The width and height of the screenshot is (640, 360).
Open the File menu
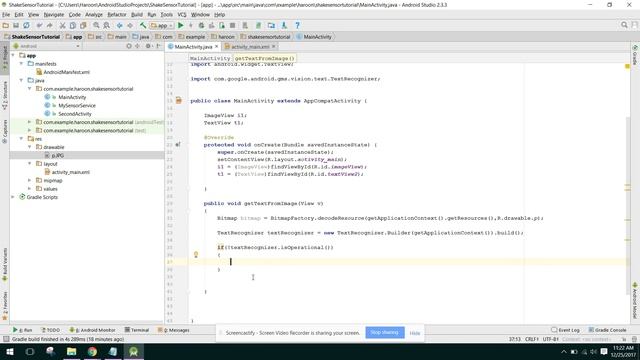coord(6,15)
